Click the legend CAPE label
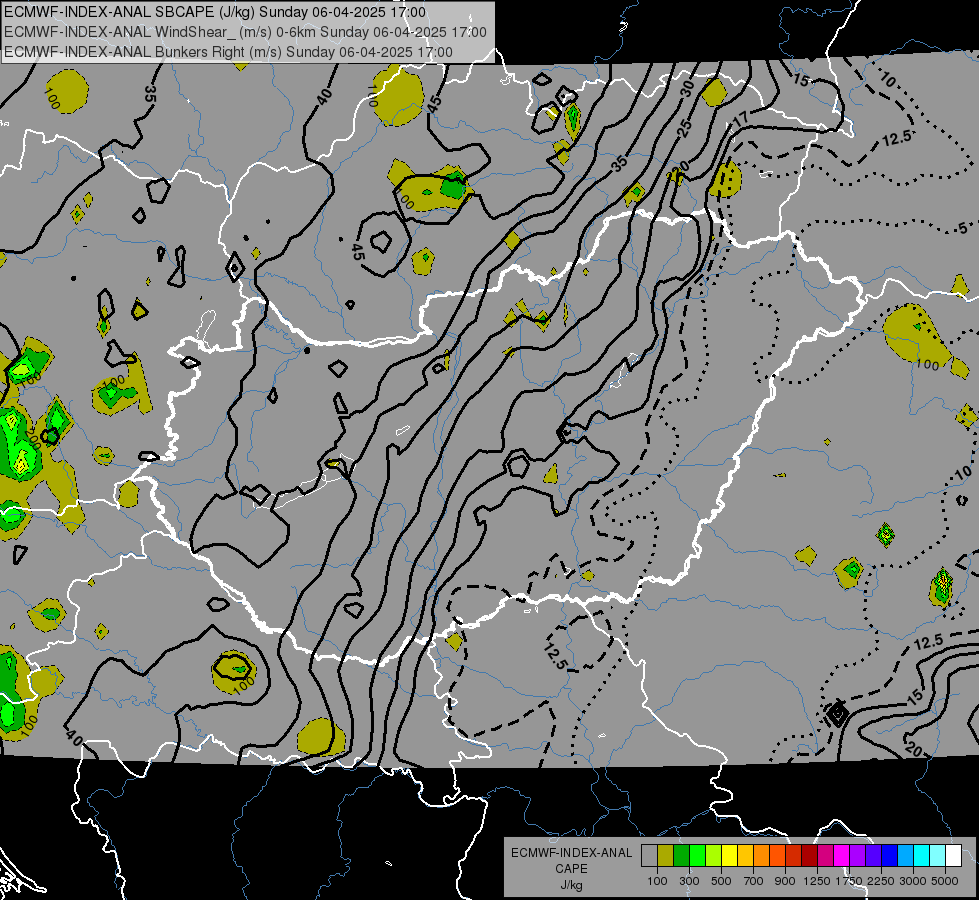The height and width of the screenshot is (900, 979). coord(571,869)
